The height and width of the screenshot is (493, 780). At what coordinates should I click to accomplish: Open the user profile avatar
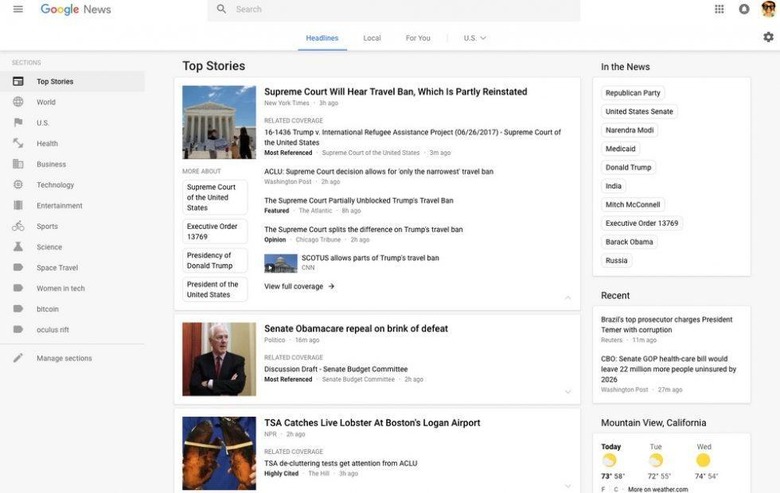tap(769, 8)
